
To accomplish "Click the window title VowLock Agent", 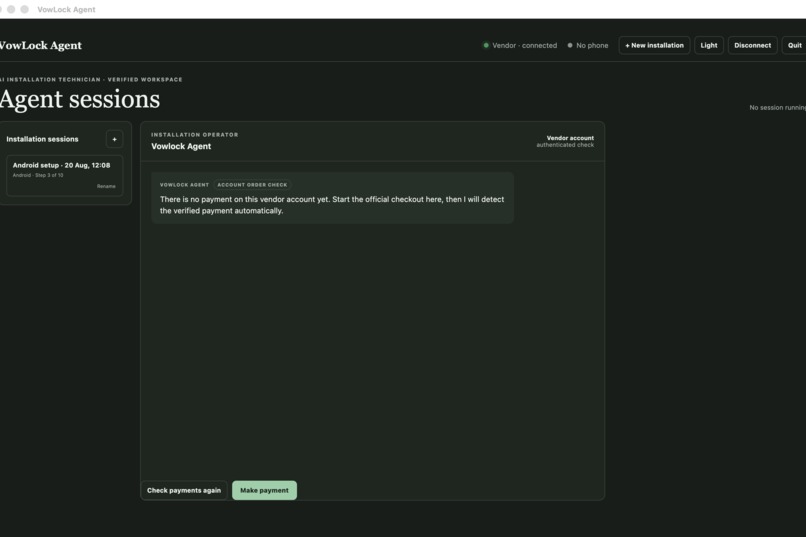I will pyautogui.click(x=66, y=9).
